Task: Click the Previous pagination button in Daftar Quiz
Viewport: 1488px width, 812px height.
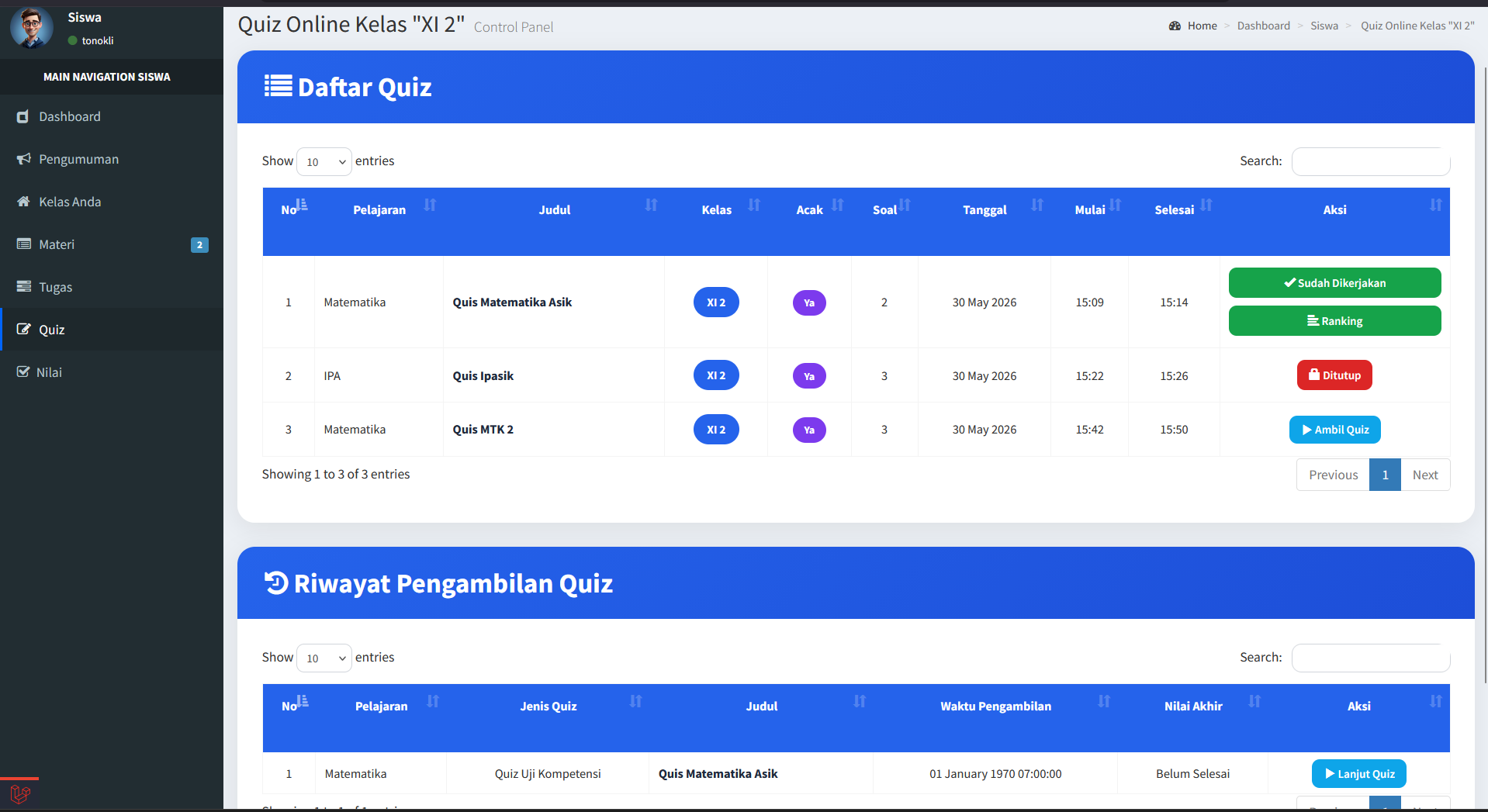Action: coord(1333,475)
